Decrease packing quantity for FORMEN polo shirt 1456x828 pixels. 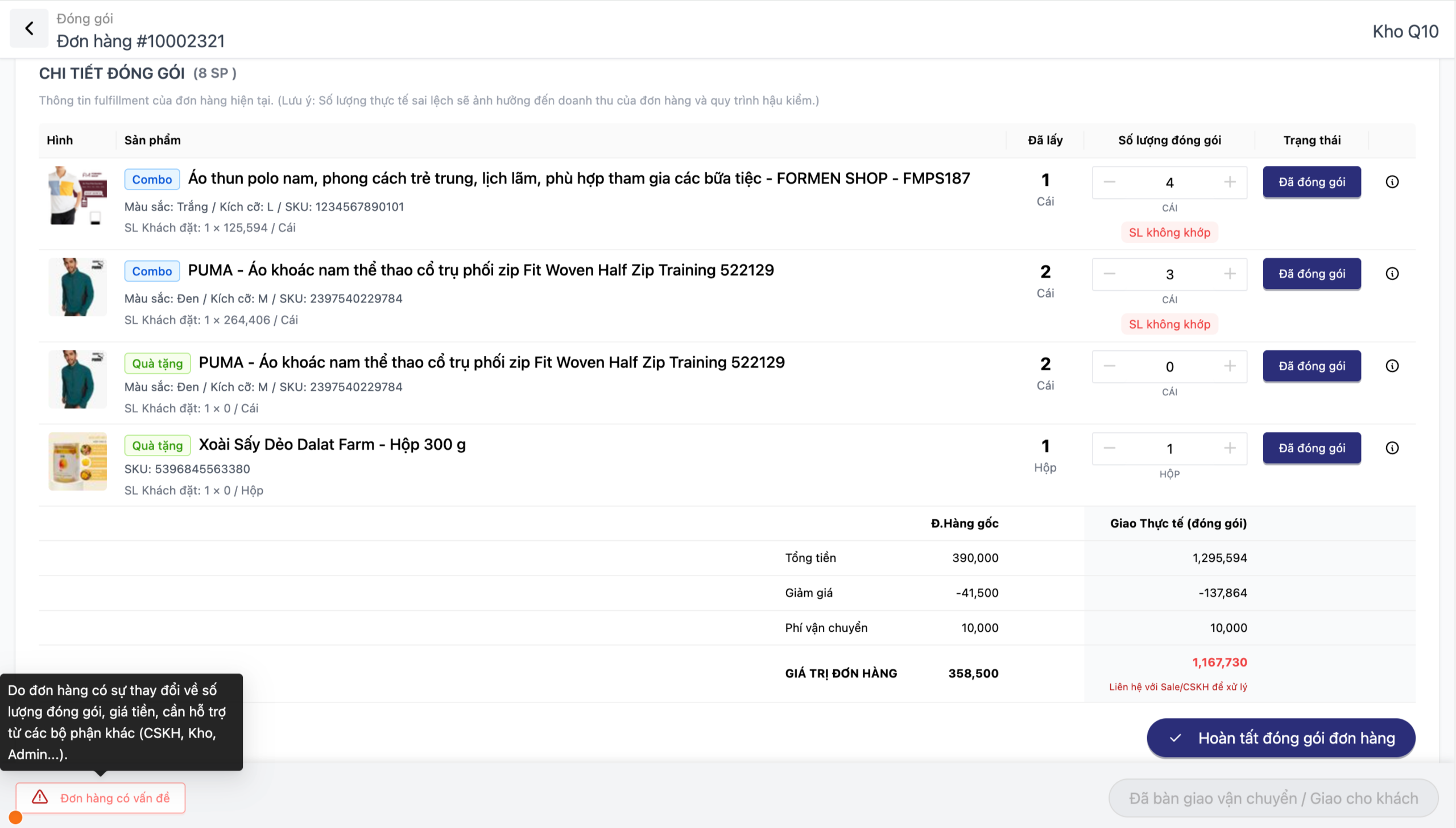tap(1109, 182)
